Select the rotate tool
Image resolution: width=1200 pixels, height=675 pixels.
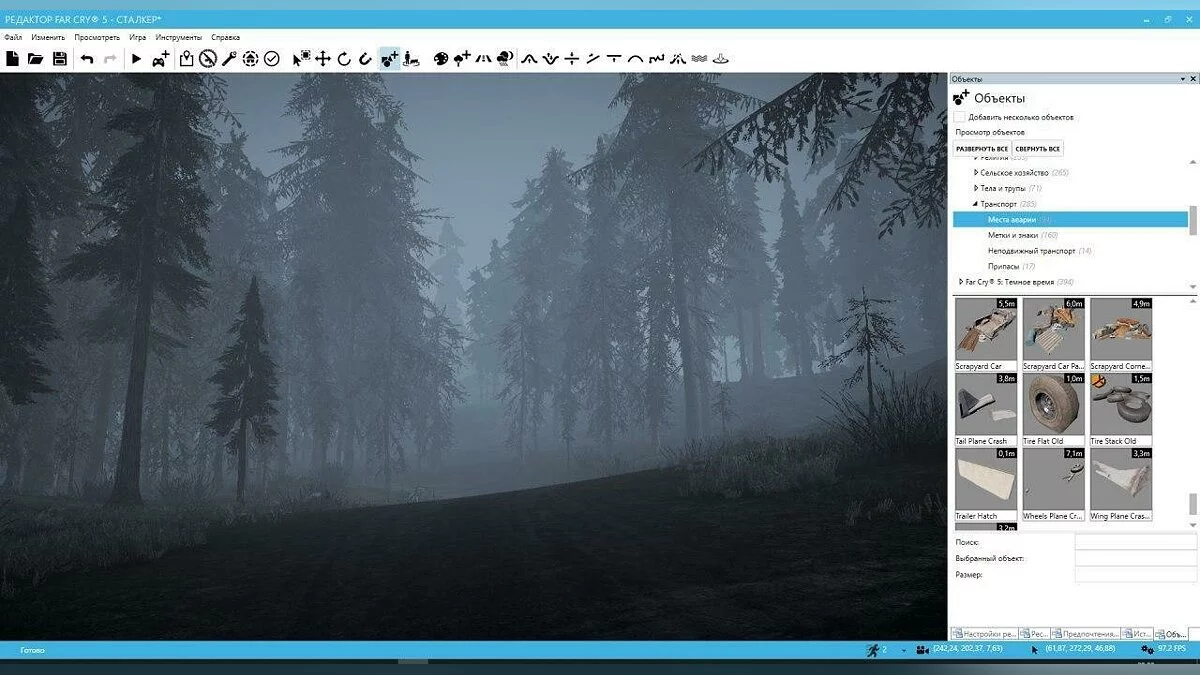[344, 59]
